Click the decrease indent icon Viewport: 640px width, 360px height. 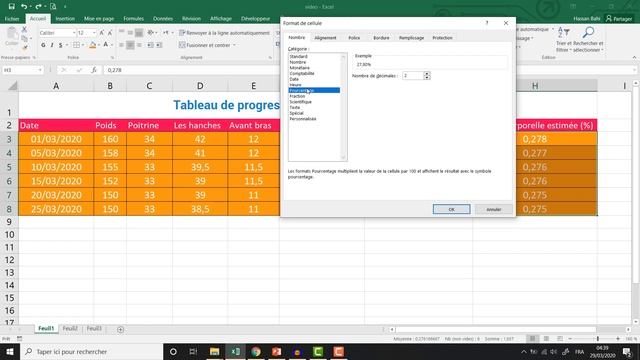point(150,45)
